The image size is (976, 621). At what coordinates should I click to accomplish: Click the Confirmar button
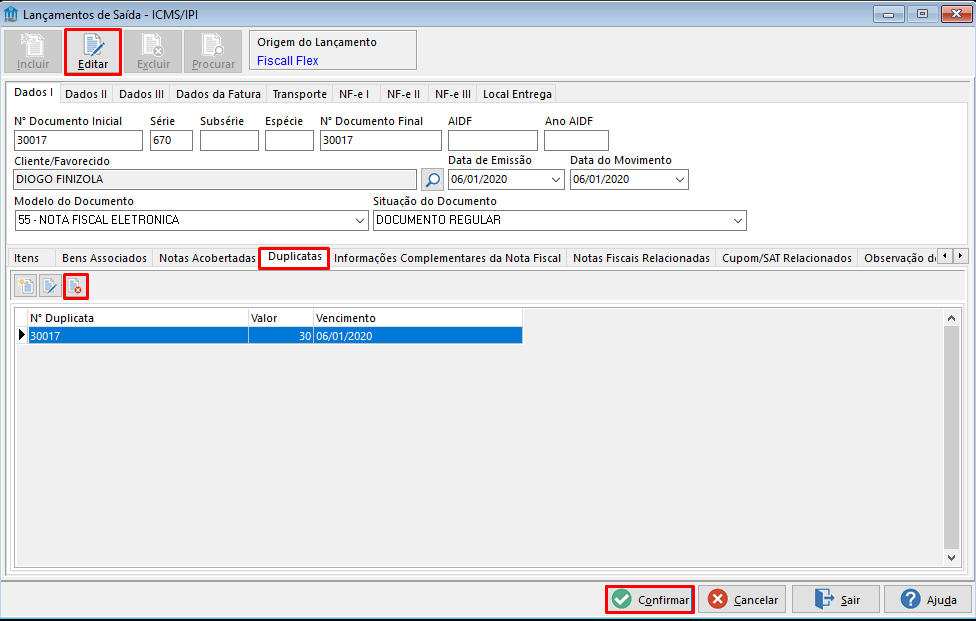click(x=650, y=600)
